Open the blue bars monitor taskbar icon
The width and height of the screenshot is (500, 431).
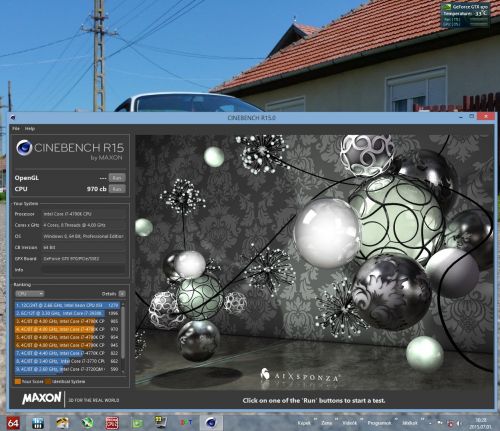click(38, 423)
